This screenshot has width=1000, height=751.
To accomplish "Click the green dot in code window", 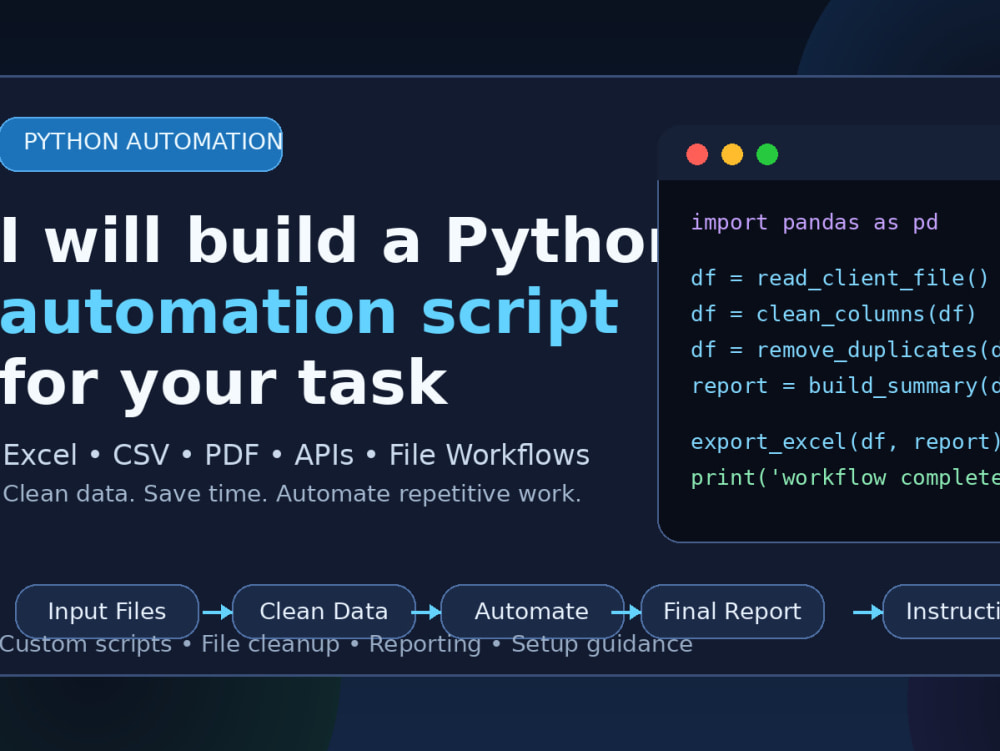I will (767, 154).
